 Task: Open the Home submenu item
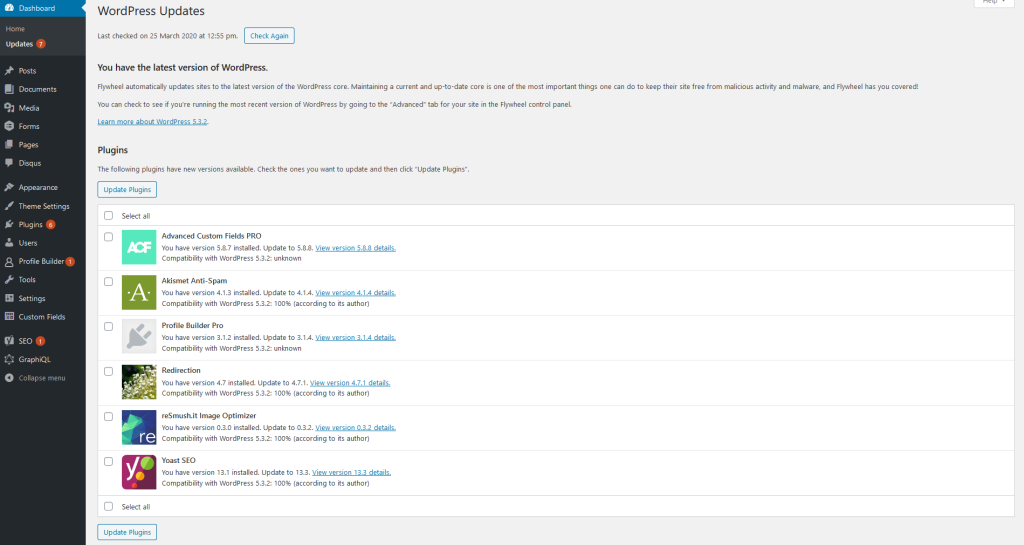coord(15,29)
